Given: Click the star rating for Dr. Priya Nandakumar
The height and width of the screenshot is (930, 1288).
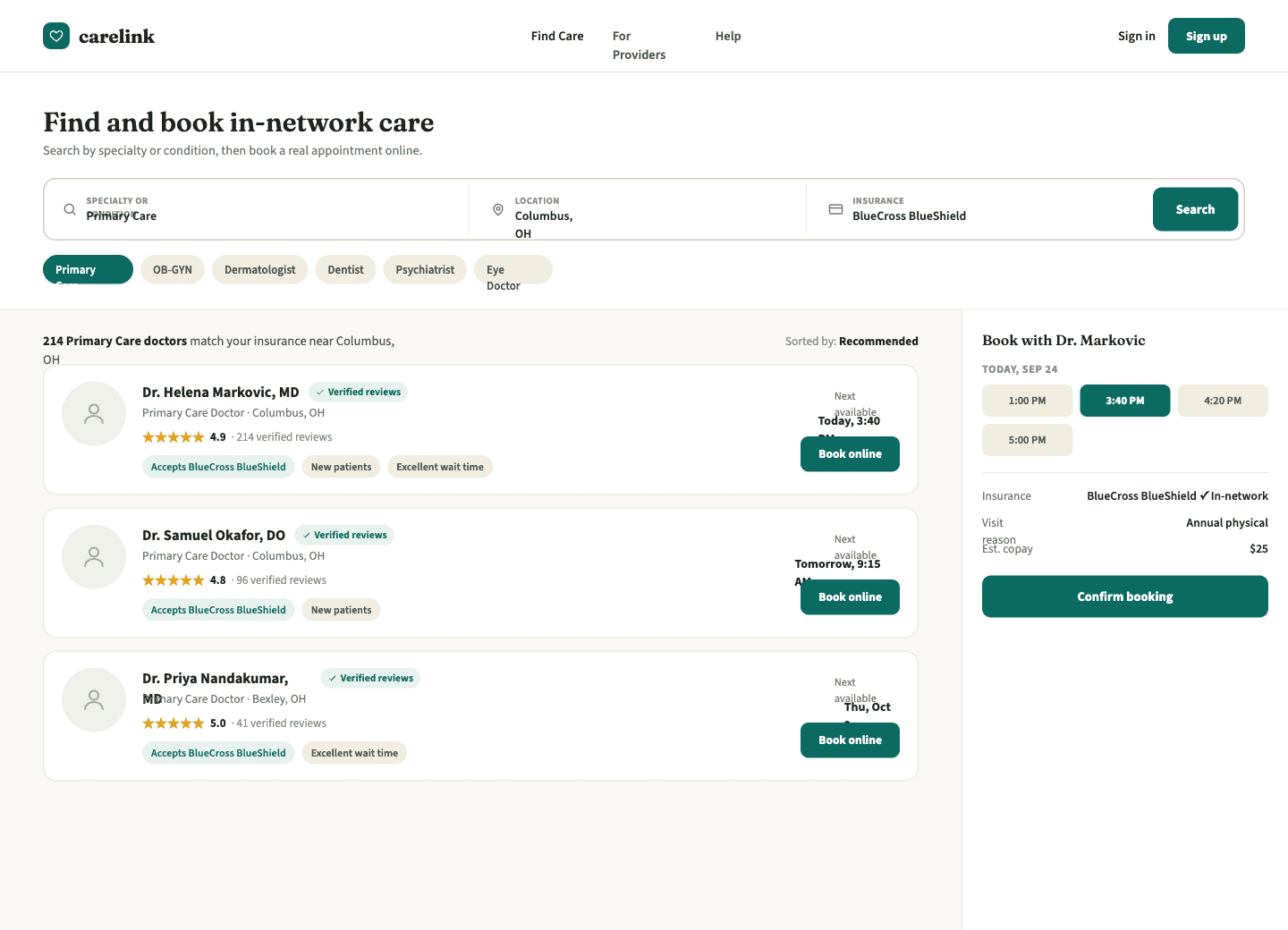Looking at the screenshot, I should [174, 723].
